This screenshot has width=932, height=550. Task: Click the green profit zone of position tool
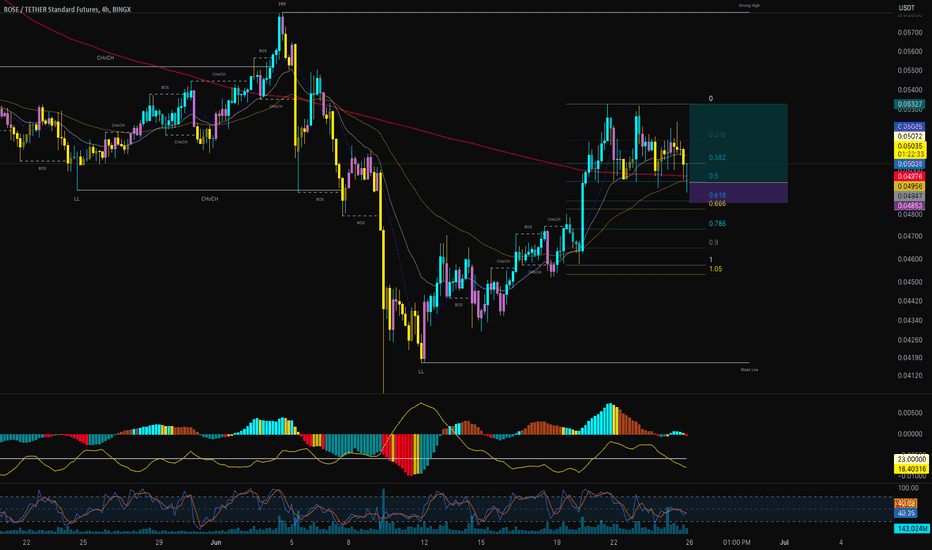[x=738, y=143]
